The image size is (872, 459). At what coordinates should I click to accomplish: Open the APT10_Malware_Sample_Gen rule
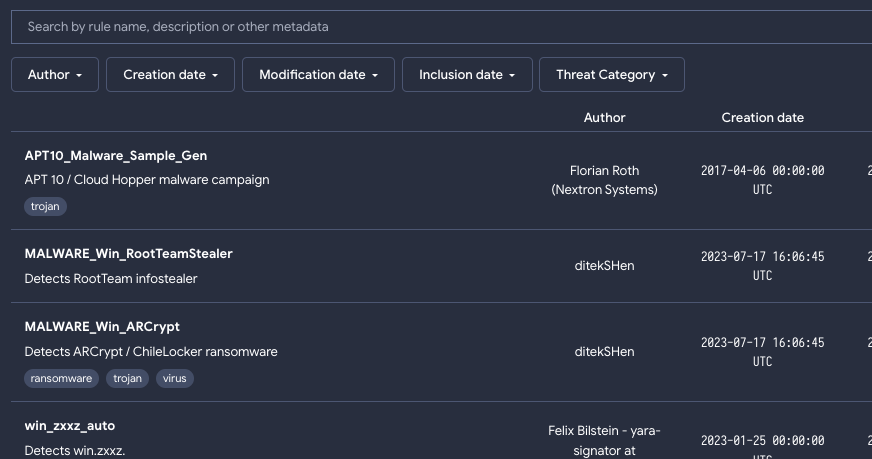(x=116, y=156)
